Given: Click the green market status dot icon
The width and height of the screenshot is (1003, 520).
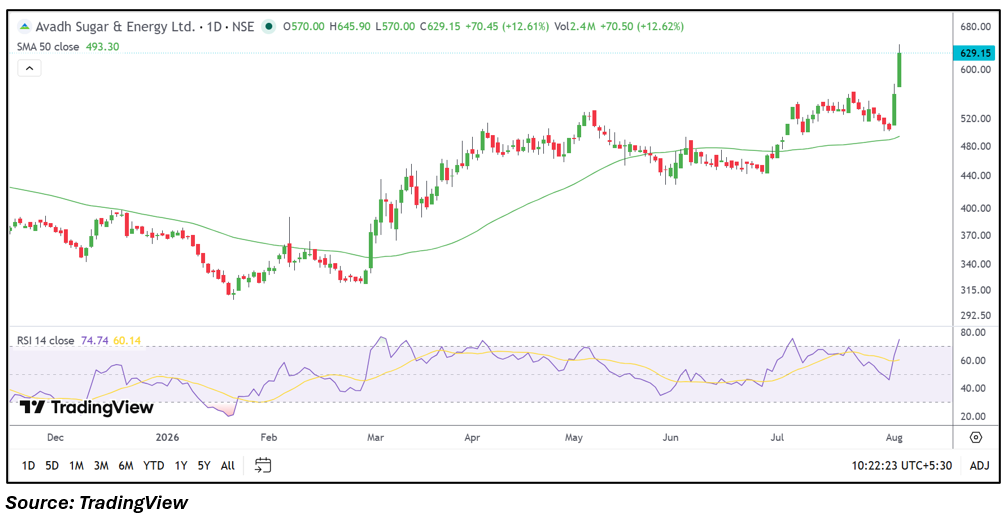Looking at the screenshot, I should coord(269,27).
